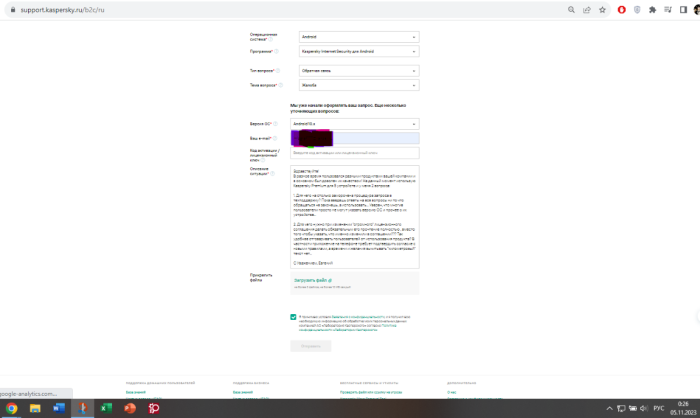The width and height of the screenshot is (700, 418).
Task: Click the activation code input field
Action: pyautogui.click(x=354, y=153)
